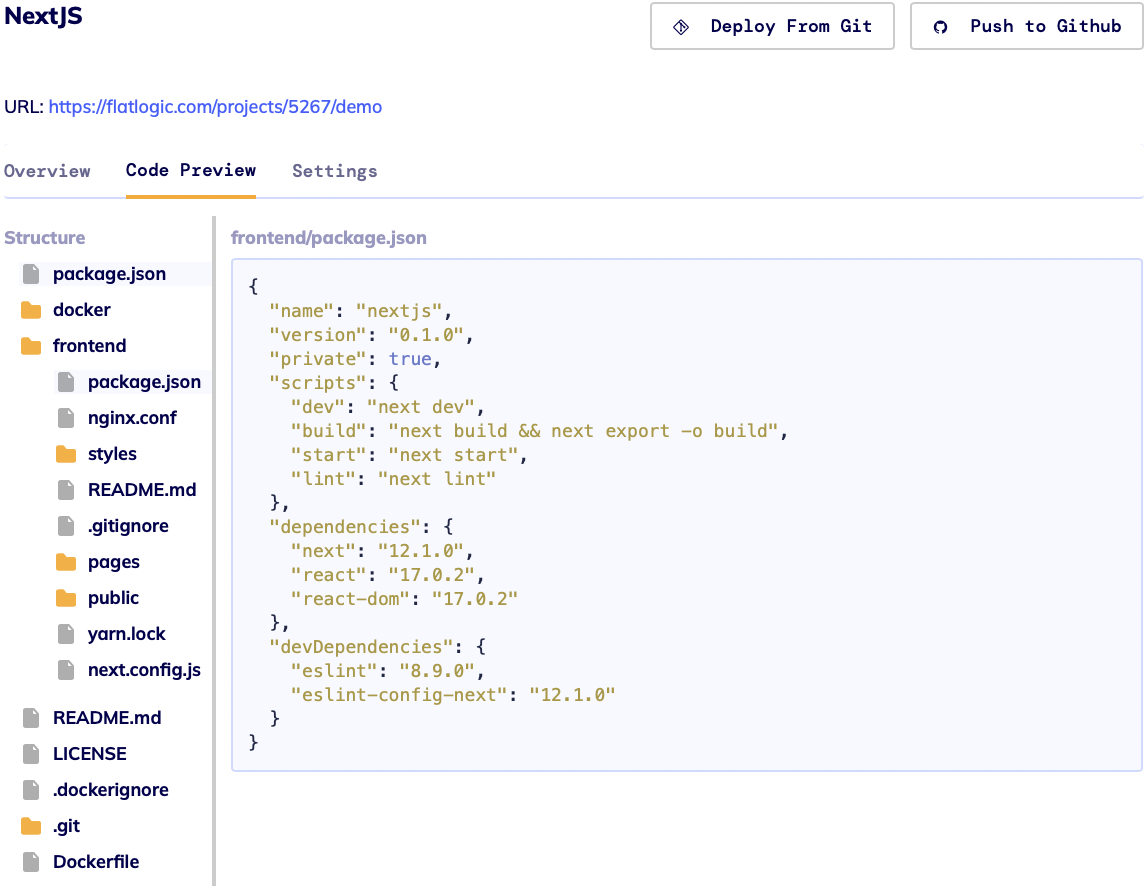Open the .gitignore file
Image resolution: width=1148 pixels, height=896 pixels.
click(128, 526)
